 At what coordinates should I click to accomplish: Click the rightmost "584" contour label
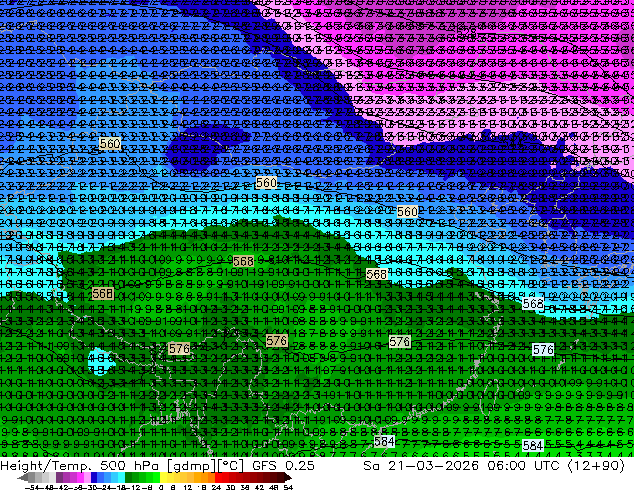(533, 446)
